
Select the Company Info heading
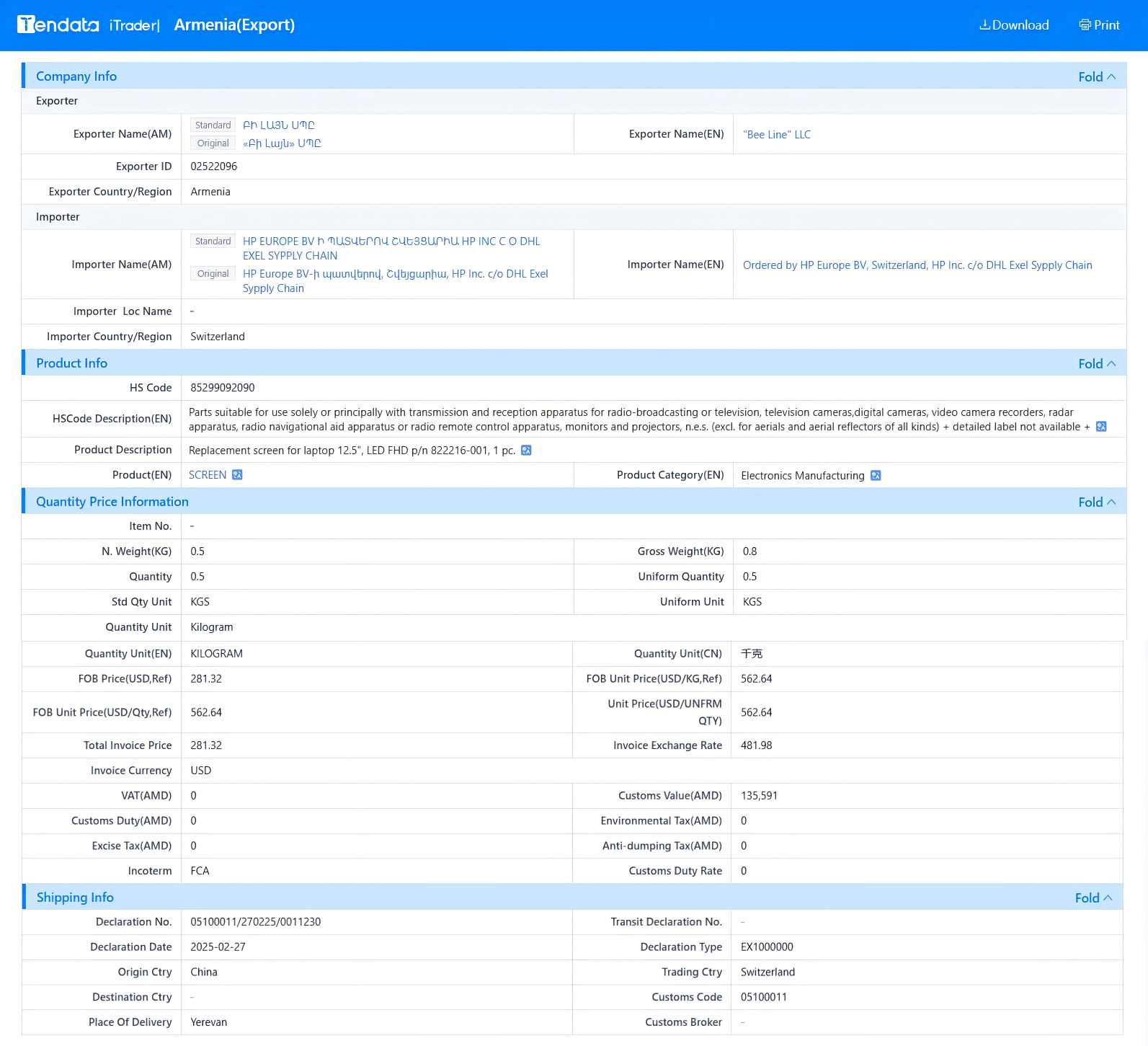pos(76,76)
